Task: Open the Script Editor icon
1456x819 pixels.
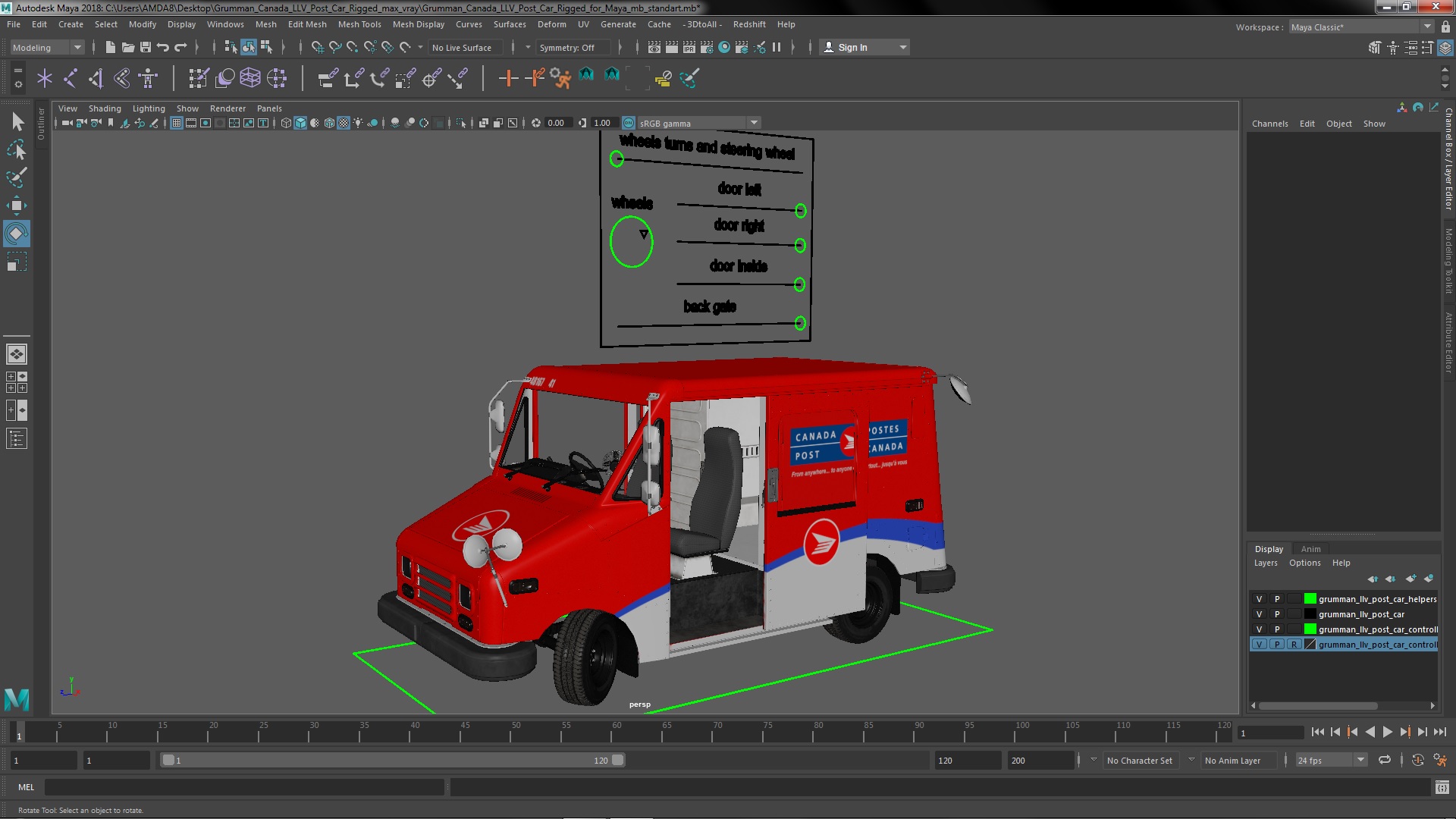Action: [1442, 787]
